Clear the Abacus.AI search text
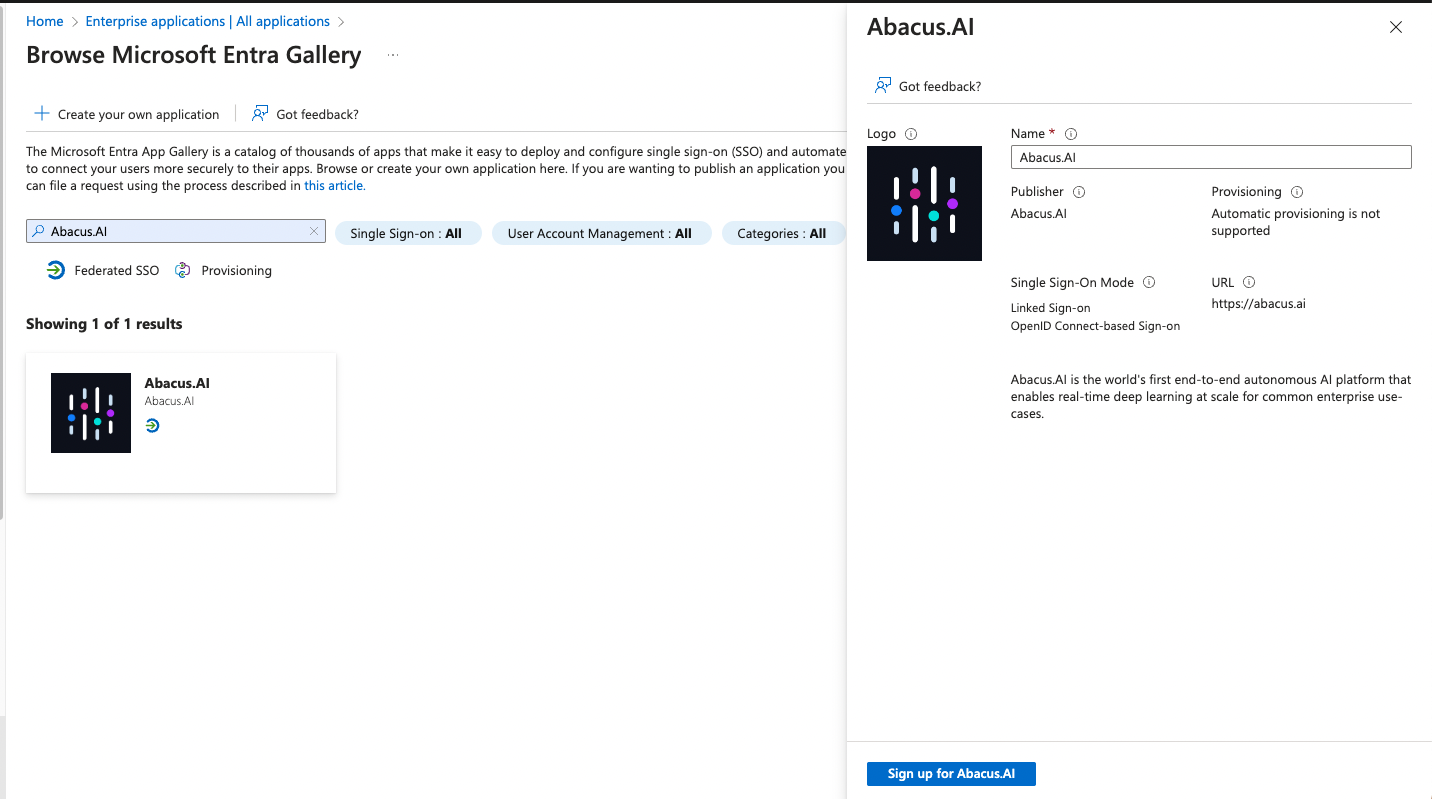Viewport: 1432px width, 799px height. pyautogui.click(x=314, y=231)
